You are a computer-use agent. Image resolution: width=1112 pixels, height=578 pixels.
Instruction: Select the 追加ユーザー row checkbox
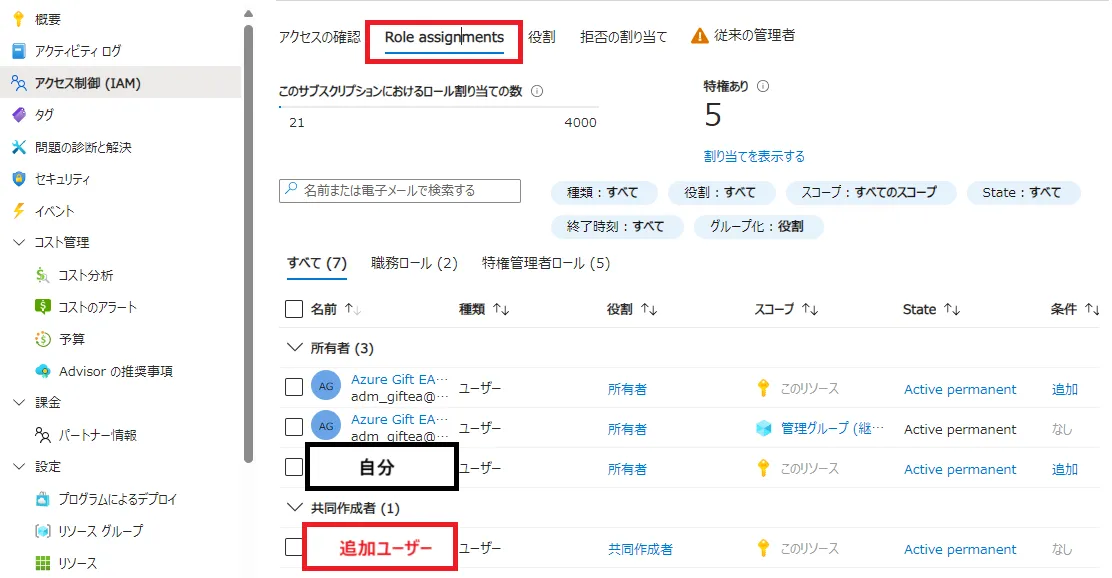click(294, 547)
